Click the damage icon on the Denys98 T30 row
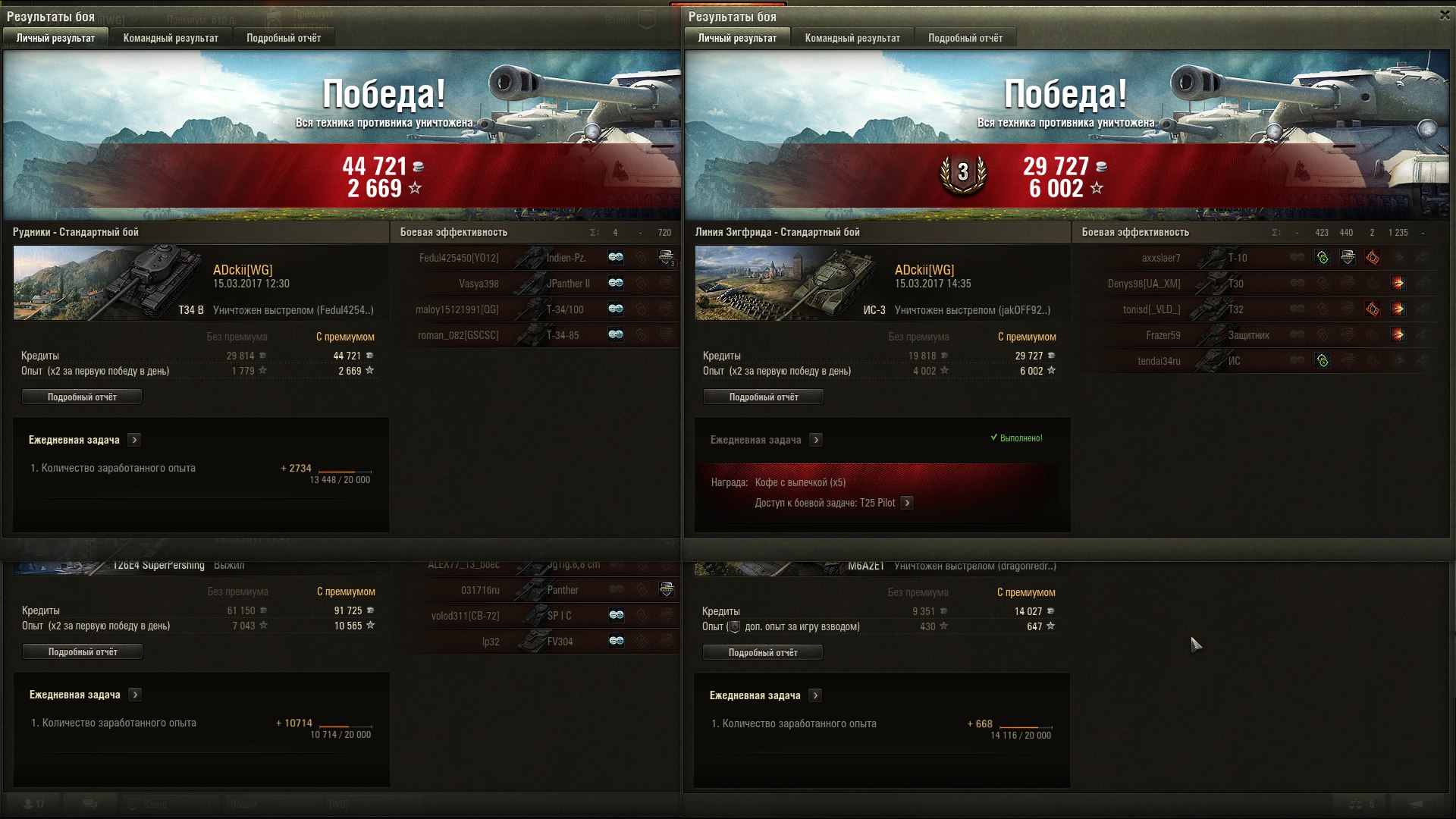Screen dimensions: 1456x819 pyautogui.click(x=1398, y=284)
